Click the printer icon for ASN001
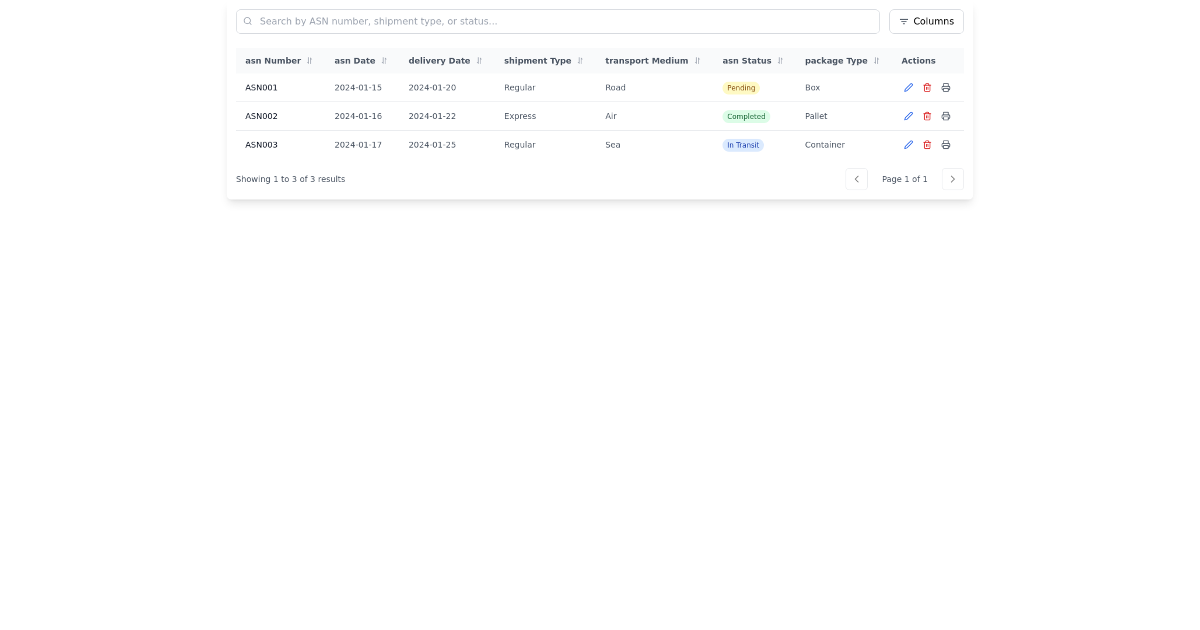 click(x=946, y=87)
